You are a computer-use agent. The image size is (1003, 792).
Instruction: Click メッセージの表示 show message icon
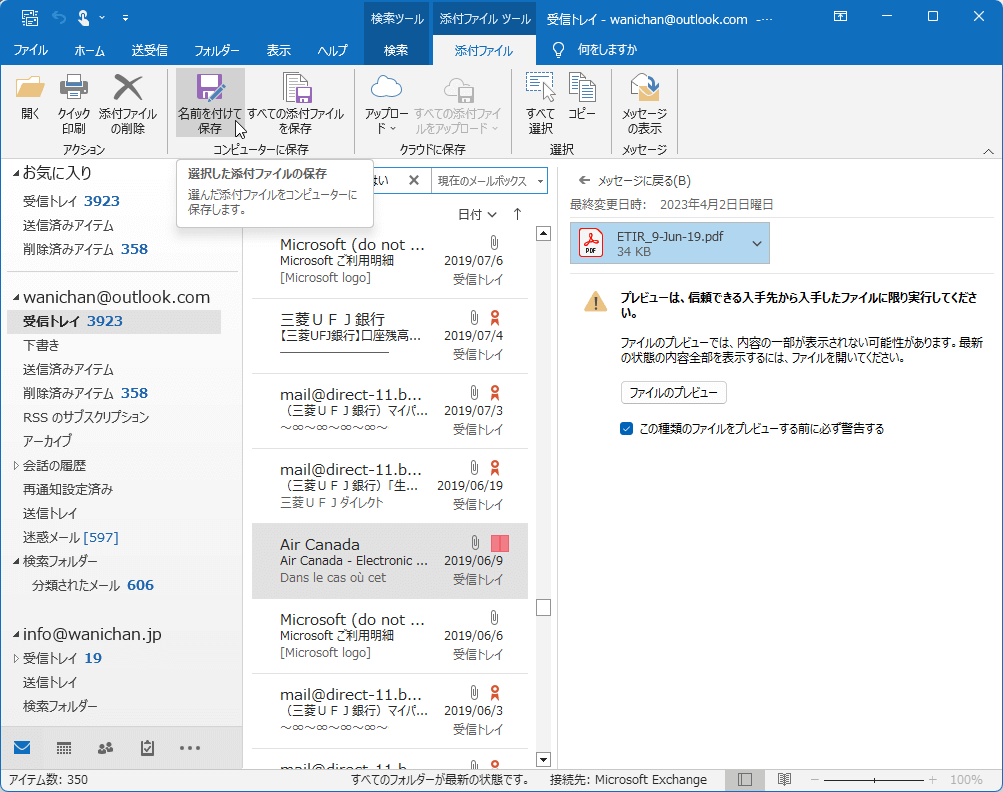point(645,87)
